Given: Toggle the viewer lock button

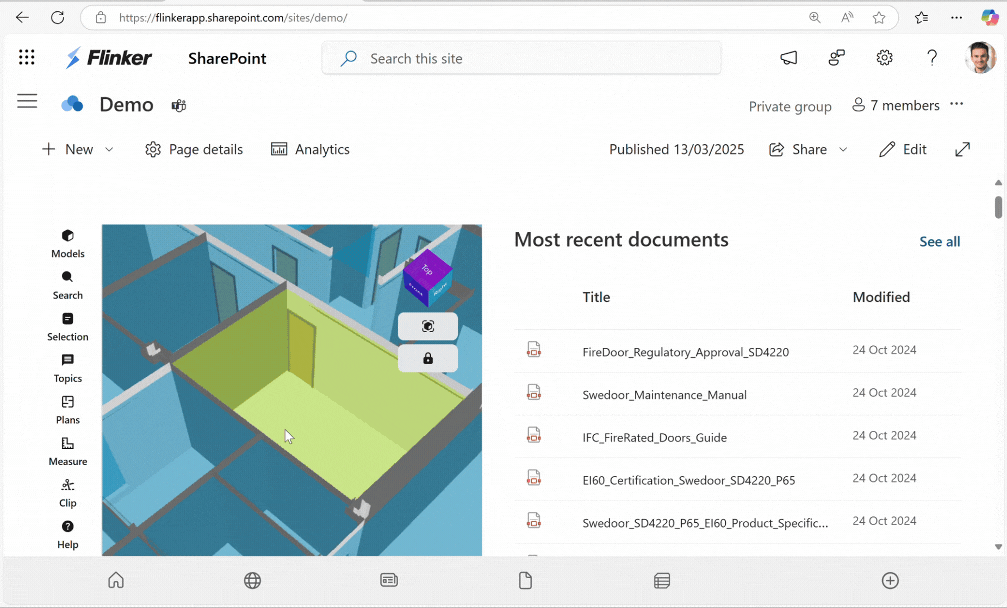Looking at the screenshot, I should [x=428, y=358].
